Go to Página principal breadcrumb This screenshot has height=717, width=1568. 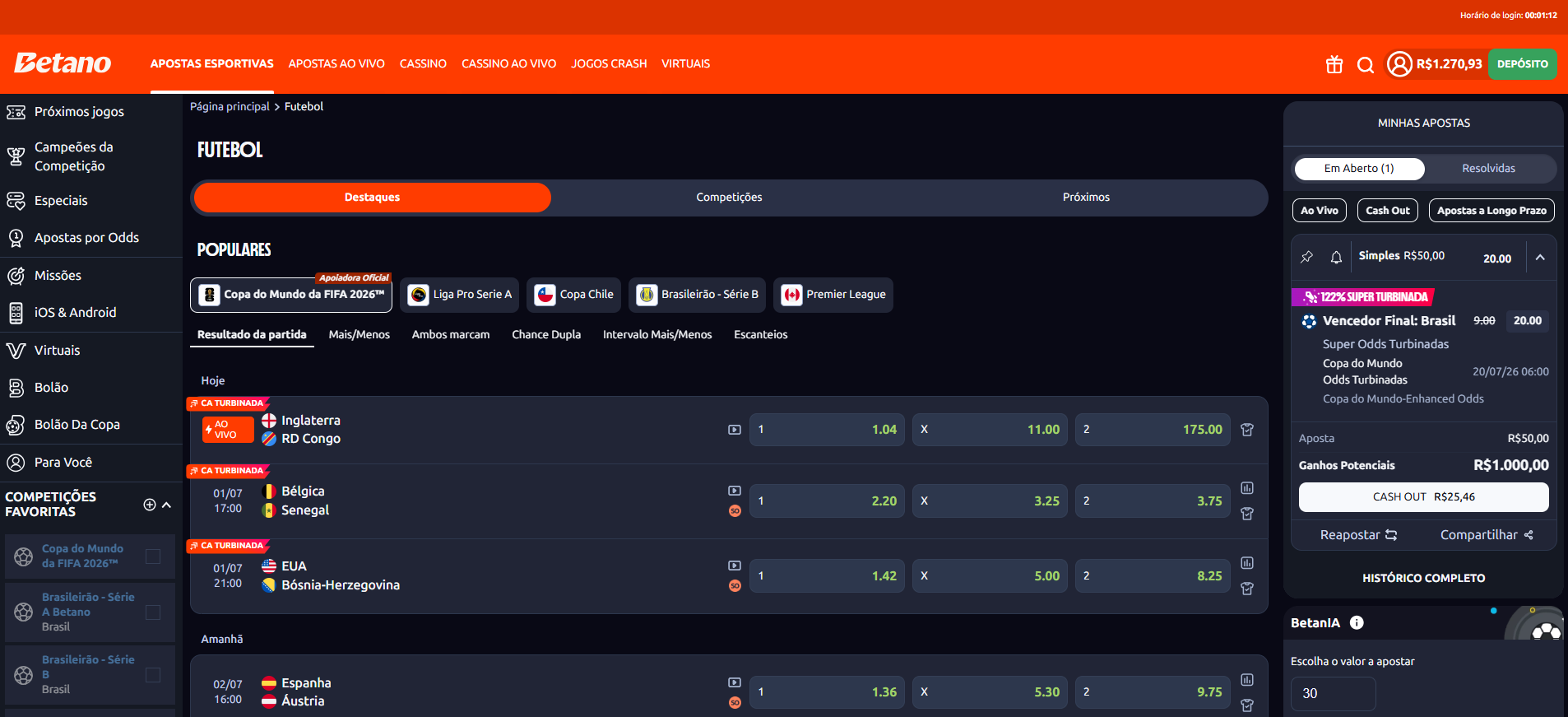coord(230,107)
